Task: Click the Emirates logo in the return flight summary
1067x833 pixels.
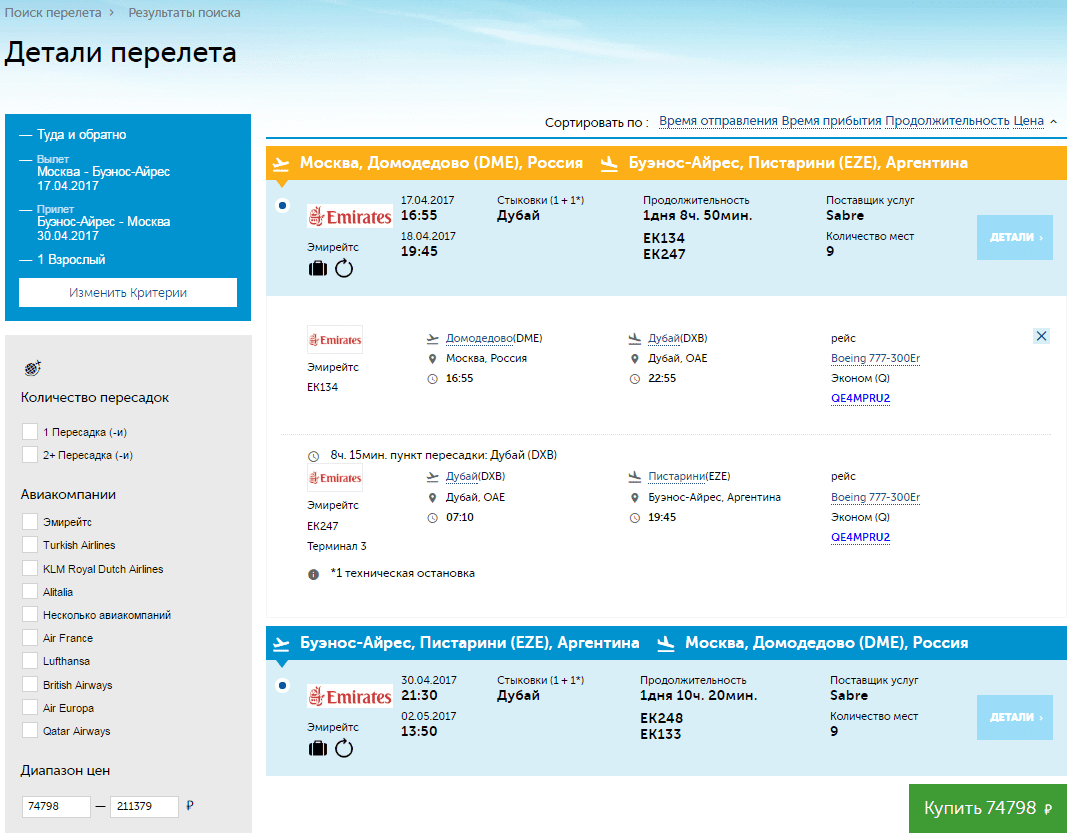Action: coord(350,697)
